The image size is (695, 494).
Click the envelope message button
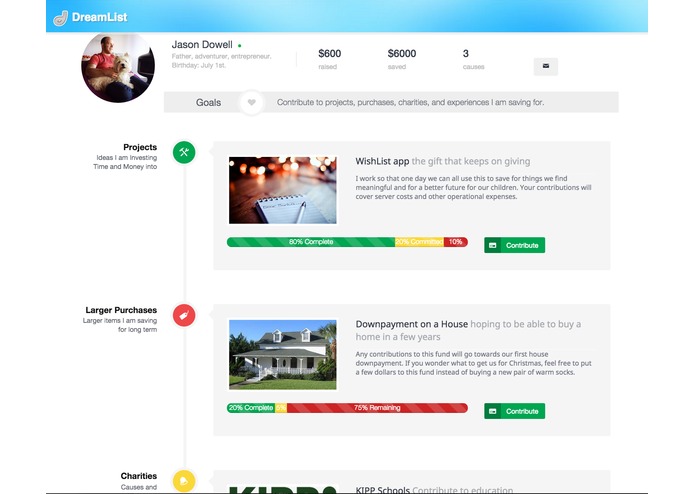pos(546,66)
